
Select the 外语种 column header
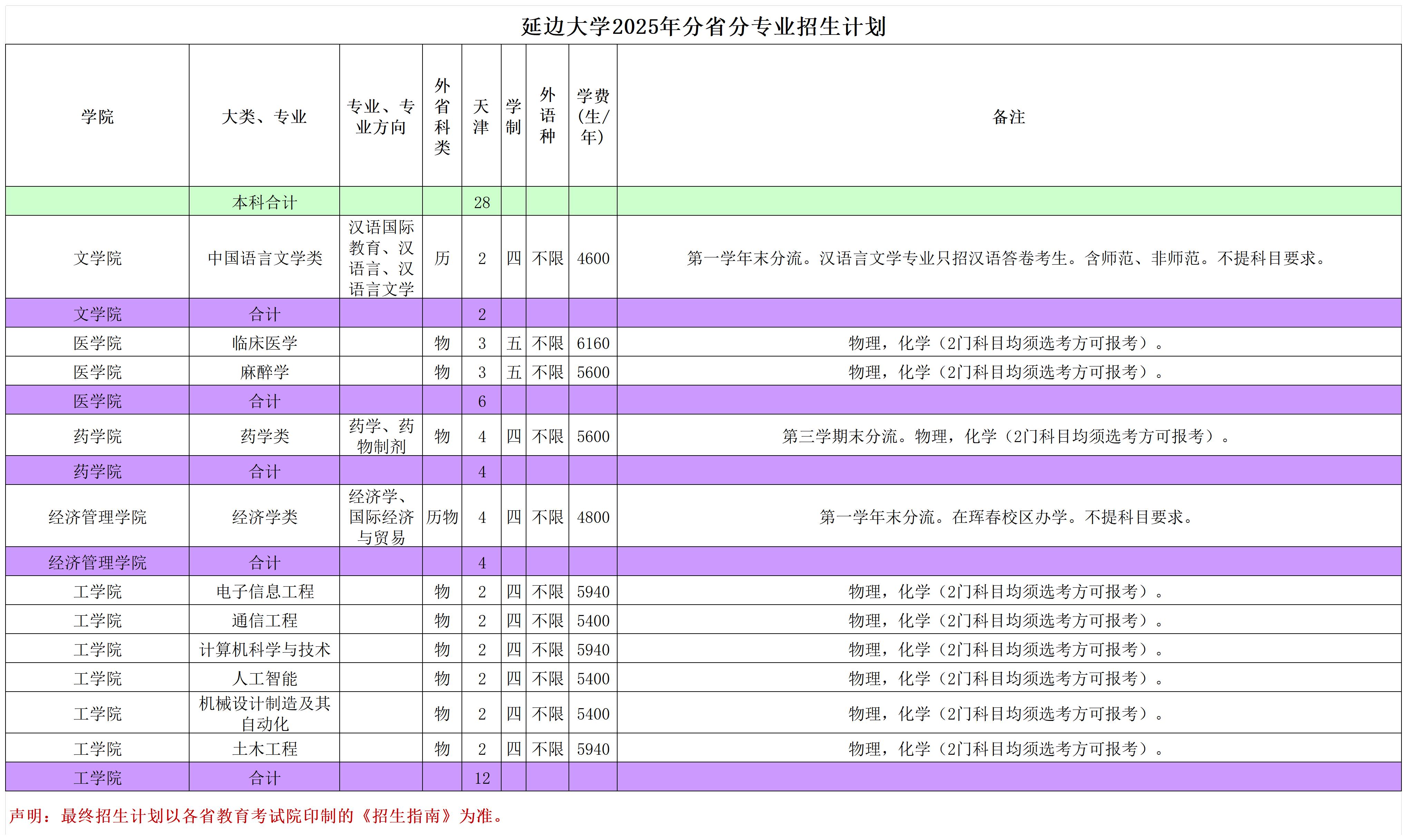point(547,116)
